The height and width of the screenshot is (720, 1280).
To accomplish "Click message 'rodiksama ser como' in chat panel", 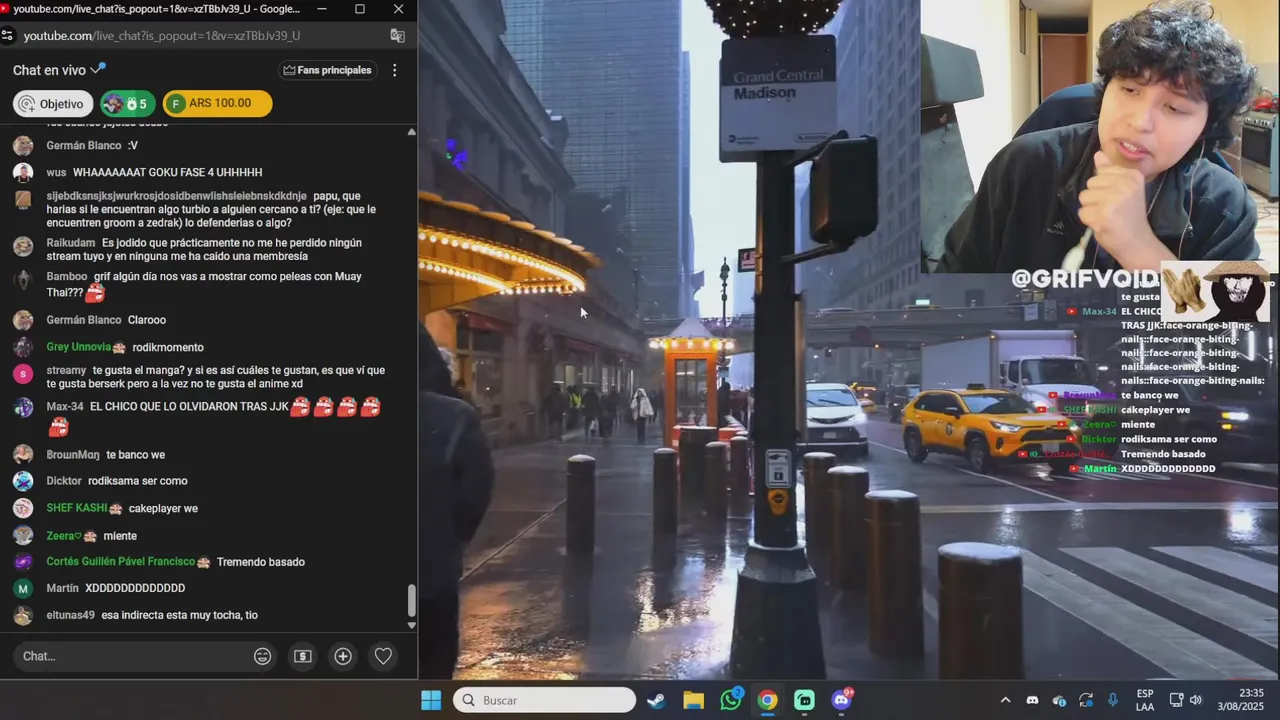I will click(137, 481).
